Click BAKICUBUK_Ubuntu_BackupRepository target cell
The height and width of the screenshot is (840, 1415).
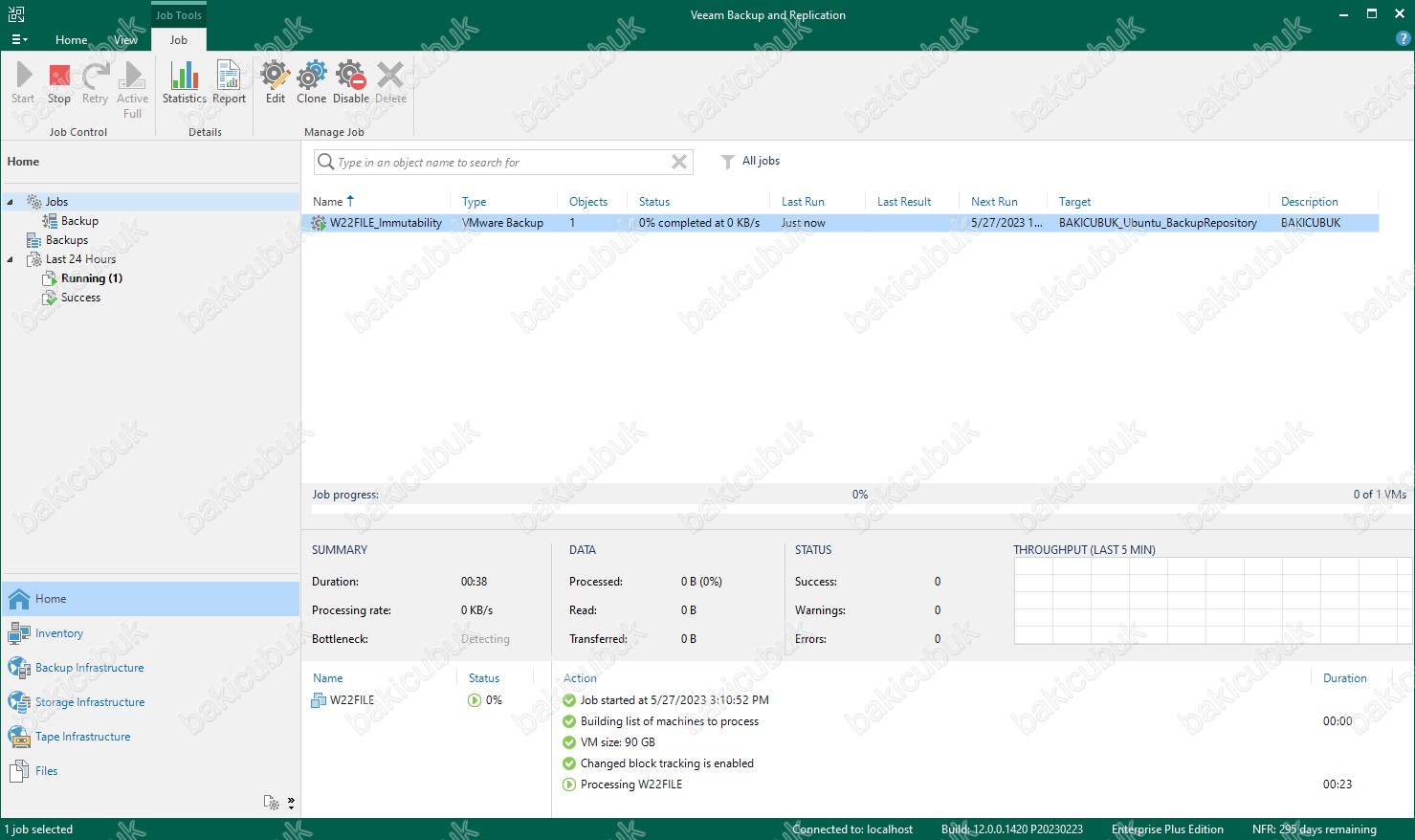[x=1158, y=223]
